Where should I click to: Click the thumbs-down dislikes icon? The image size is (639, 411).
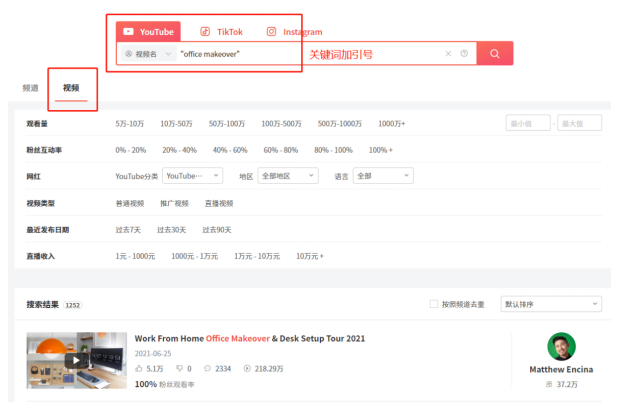coord(179,369)
